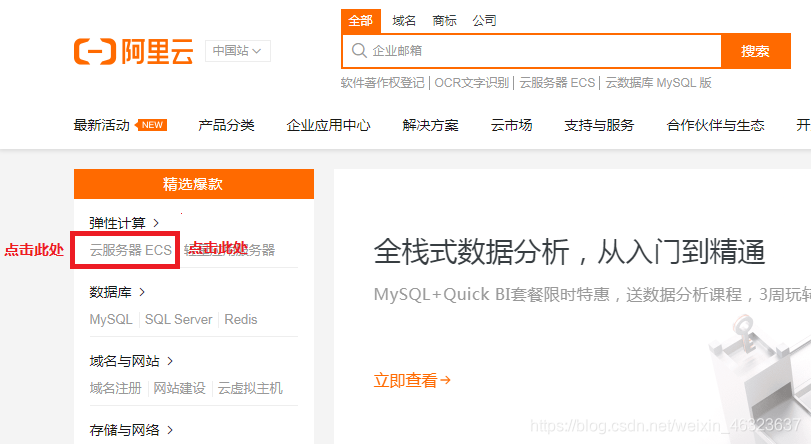Click the 云虚拟主机 link
Viewport: 811px width, 444px height.
click(250, 388)
